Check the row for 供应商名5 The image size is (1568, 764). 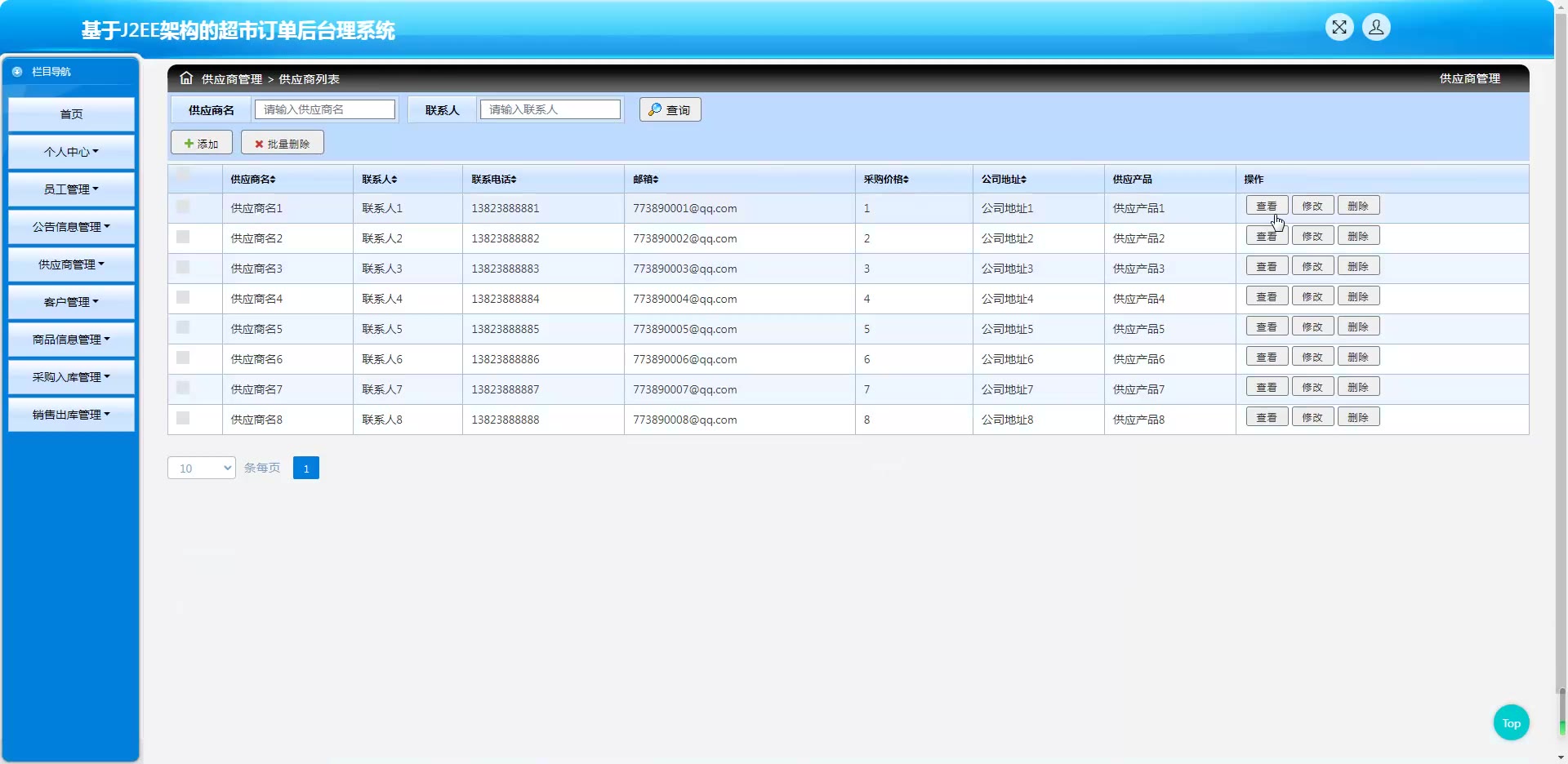(183, 327)
